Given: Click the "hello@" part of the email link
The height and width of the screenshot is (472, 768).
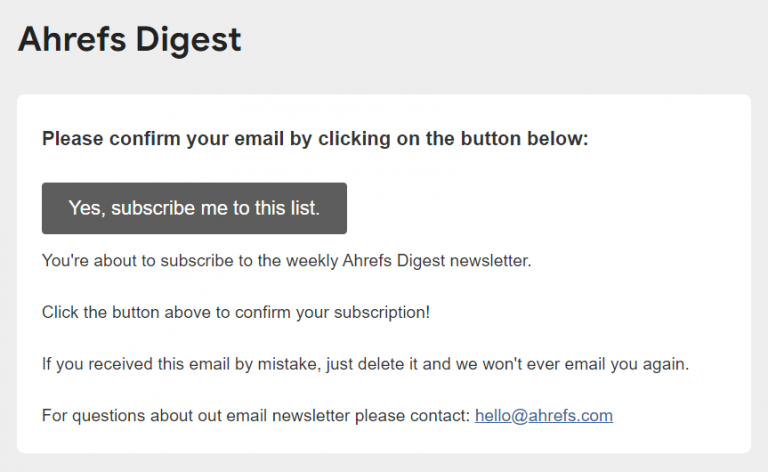Looking at the screenshot, I should 502,416.
